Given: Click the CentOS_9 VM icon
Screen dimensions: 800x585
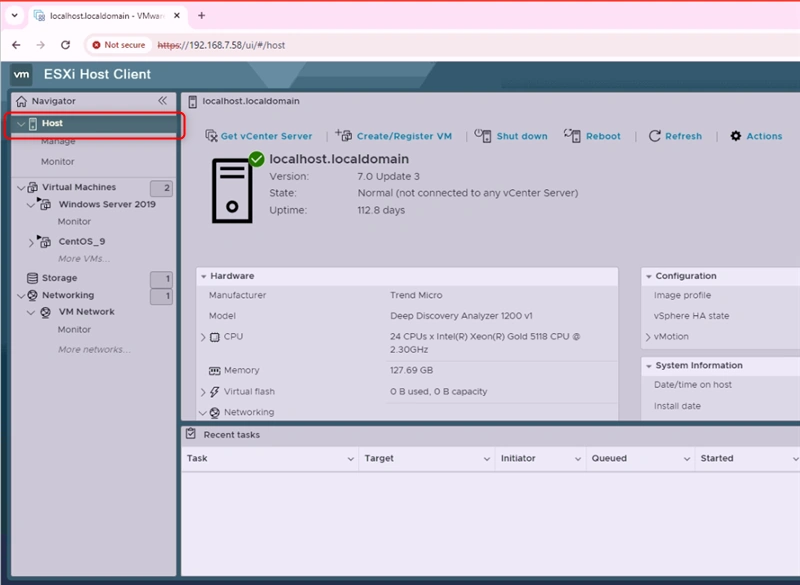Looking at the screenshot, I should click(44, 241).
